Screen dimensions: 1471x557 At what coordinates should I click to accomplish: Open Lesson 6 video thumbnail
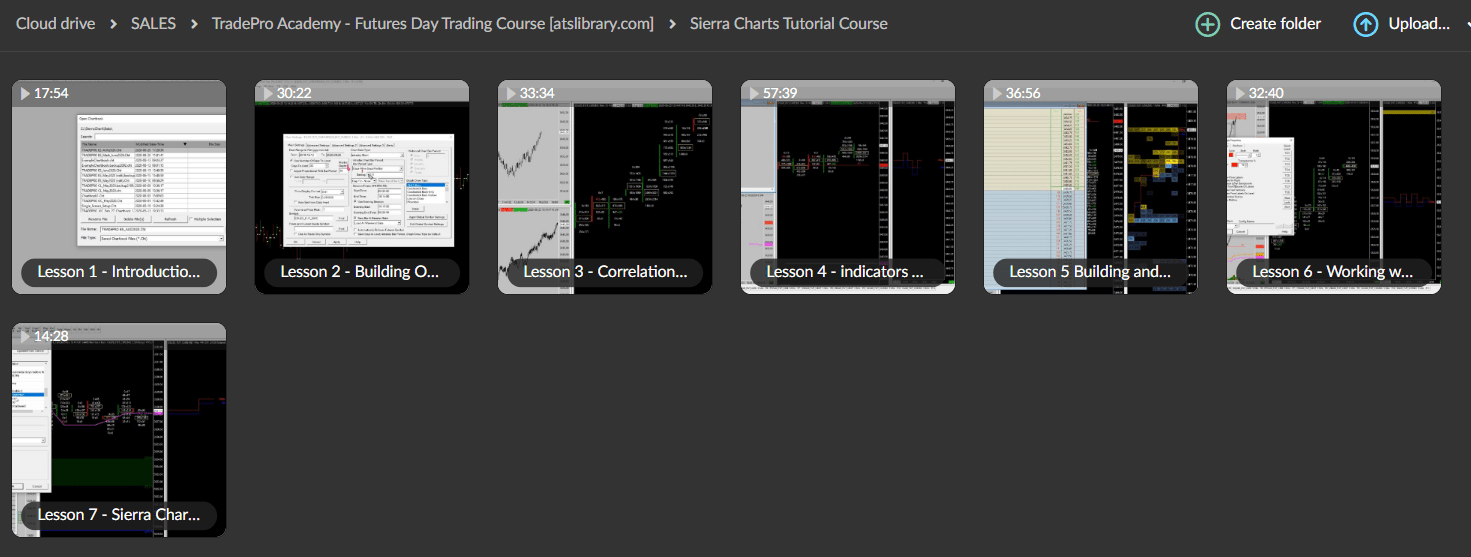pos(1334,187)
